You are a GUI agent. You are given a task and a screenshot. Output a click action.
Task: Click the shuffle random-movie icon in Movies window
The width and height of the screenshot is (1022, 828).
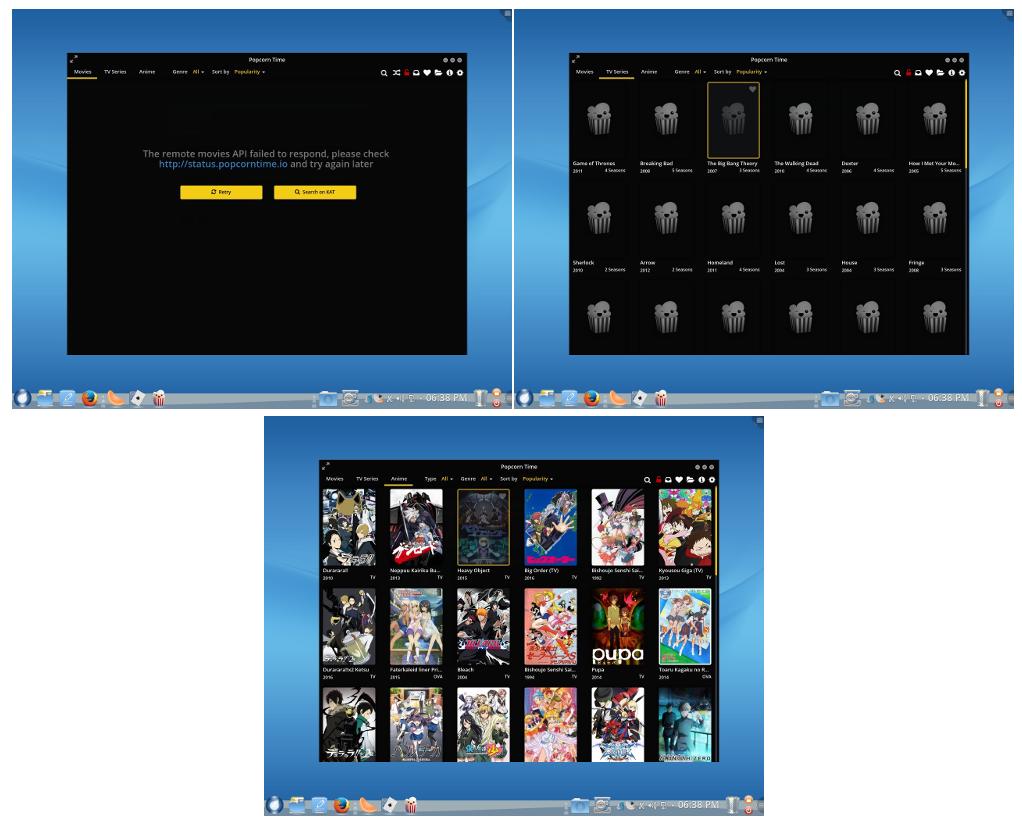[x=396, y=73]
